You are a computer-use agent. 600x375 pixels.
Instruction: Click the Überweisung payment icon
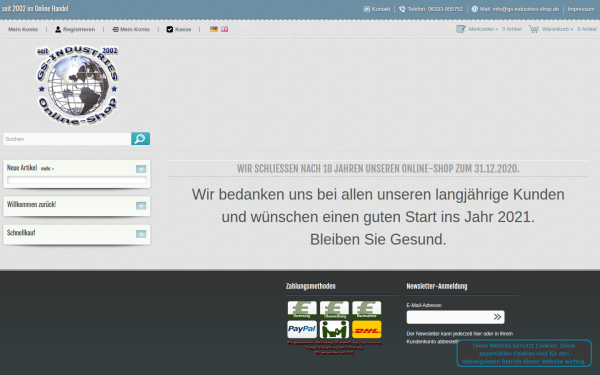point(334,310)
